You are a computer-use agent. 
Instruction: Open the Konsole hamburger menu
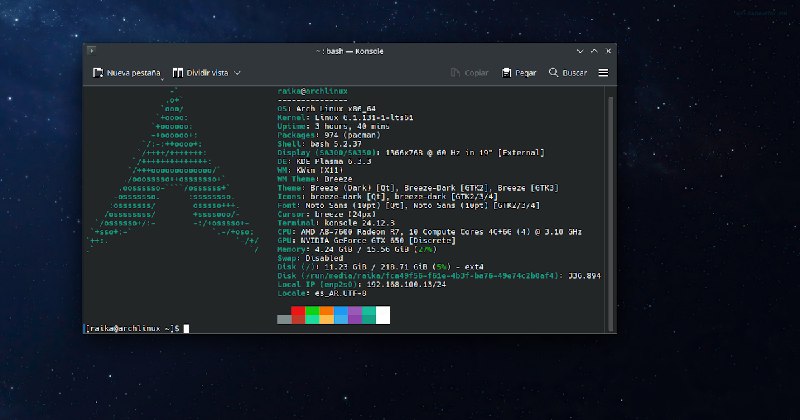[603, 73]
